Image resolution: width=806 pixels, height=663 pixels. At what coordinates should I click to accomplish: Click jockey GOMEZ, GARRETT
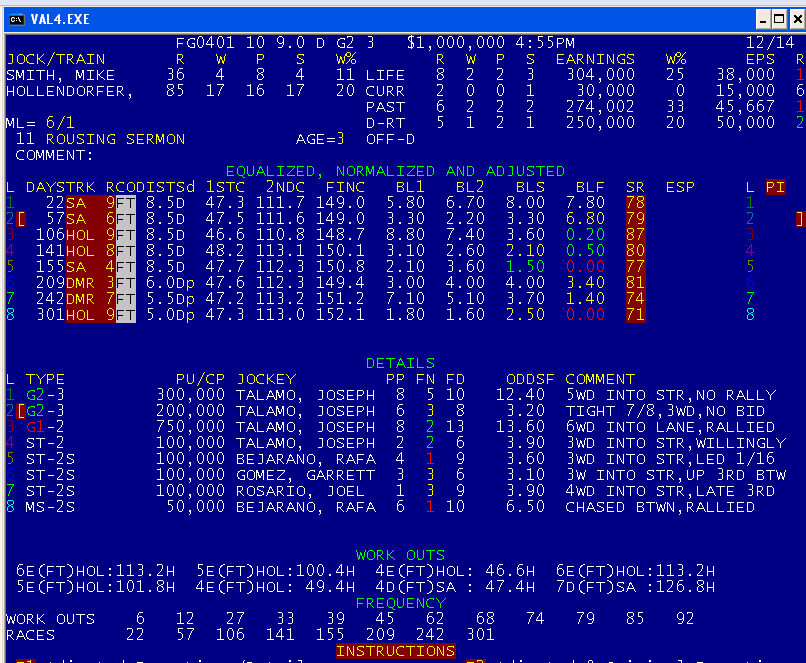click(305, 475)
